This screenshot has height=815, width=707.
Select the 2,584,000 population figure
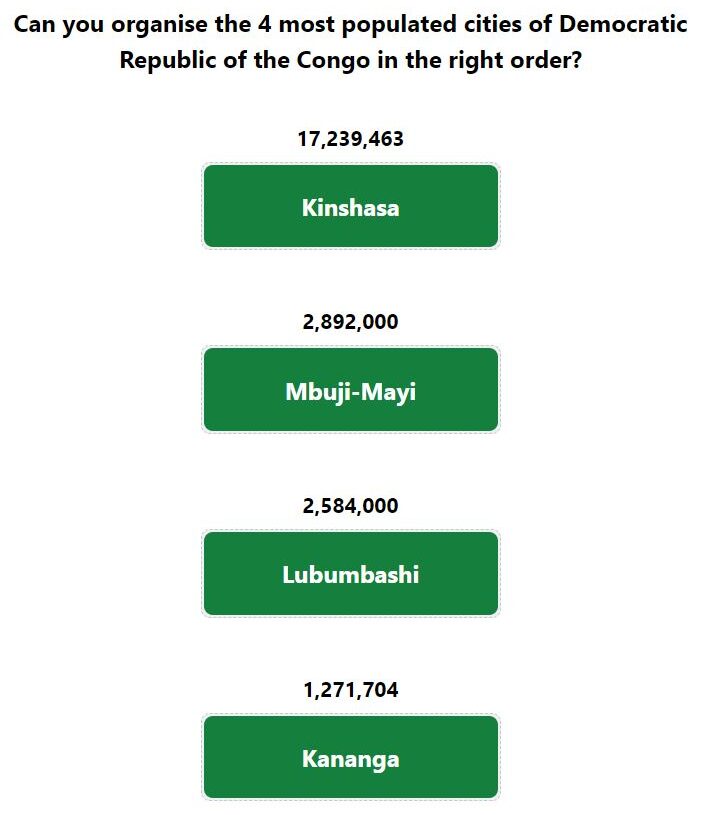pyautogui.click(x=350, y=506)
